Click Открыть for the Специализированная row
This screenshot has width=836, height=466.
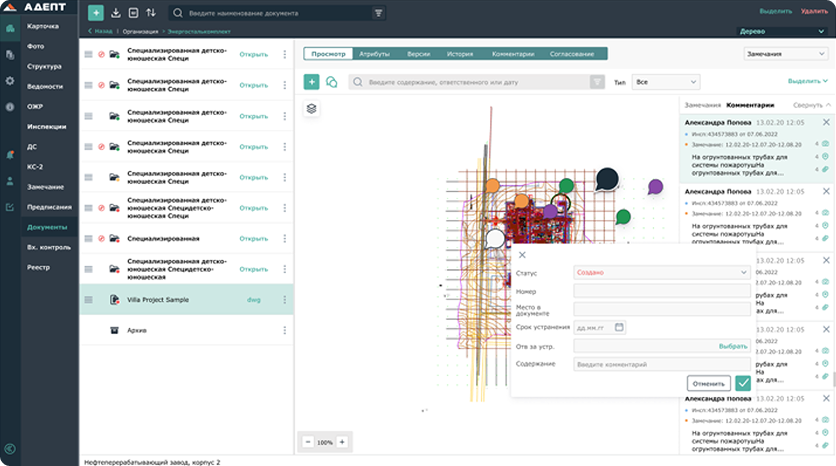tap(254, 238)
